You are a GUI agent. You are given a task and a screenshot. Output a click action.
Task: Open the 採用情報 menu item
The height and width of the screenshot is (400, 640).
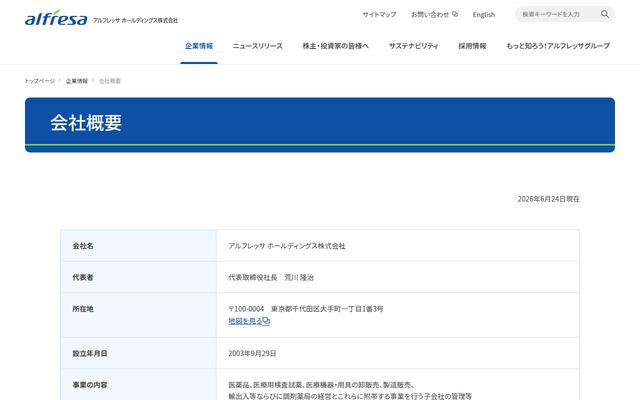coord(472,46)
